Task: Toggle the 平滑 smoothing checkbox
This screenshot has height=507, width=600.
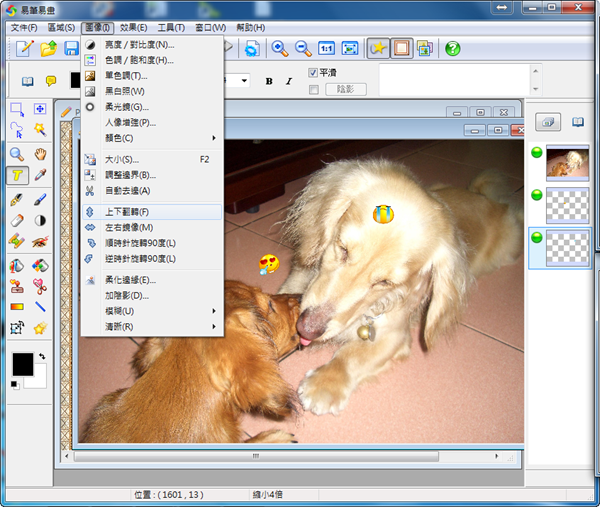Action: click(x=313, y=73)
